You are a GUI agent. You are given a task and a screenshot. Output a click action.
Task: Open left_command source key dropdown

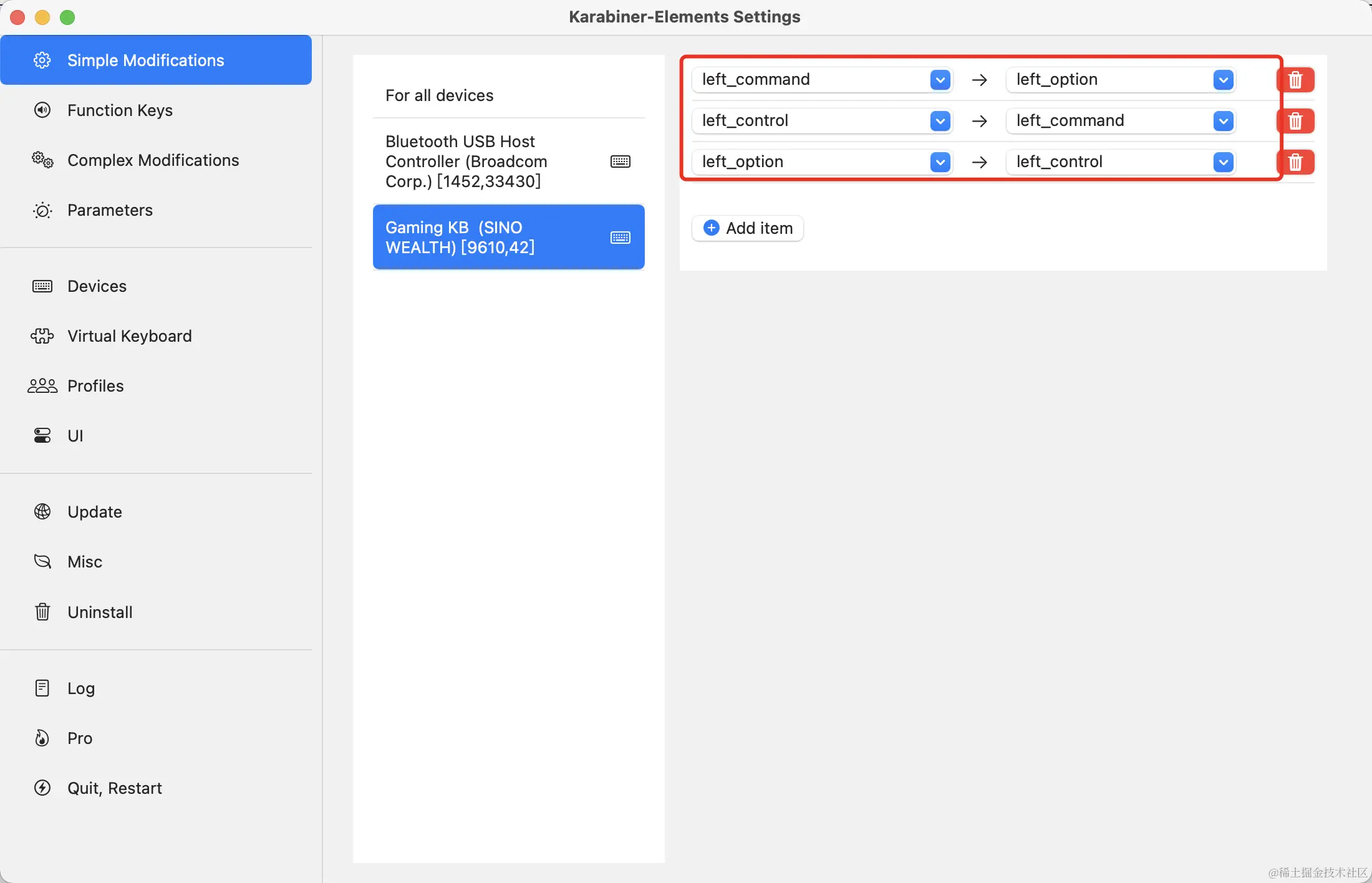tap(822, 79)
